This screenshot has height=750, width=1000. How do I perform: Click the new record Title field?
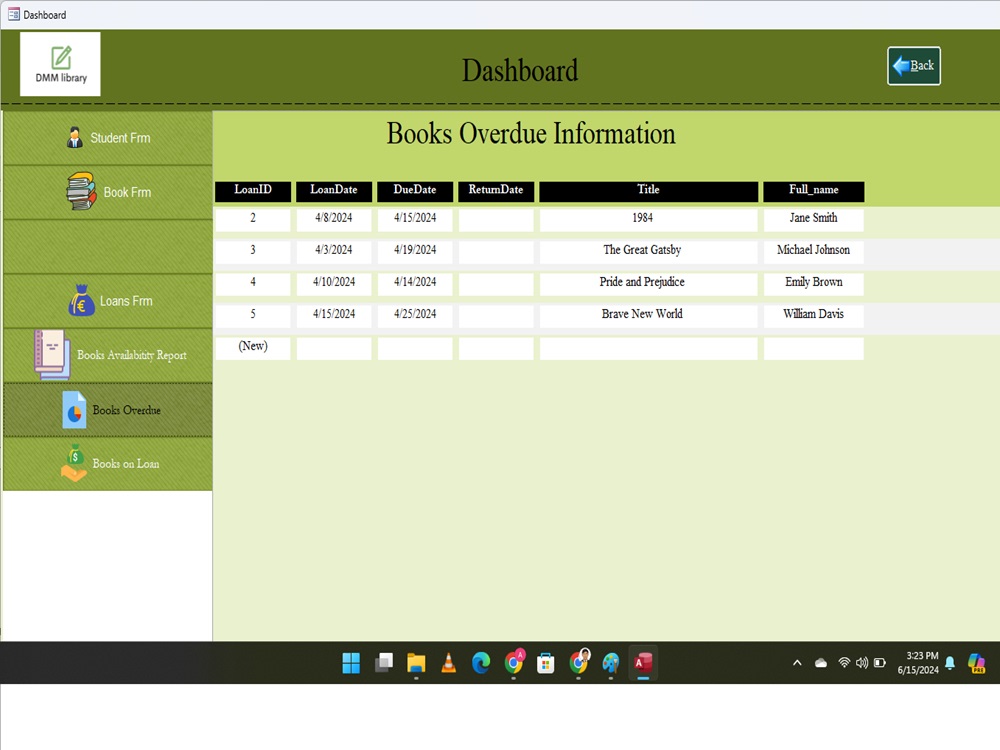tap(649, 348)
